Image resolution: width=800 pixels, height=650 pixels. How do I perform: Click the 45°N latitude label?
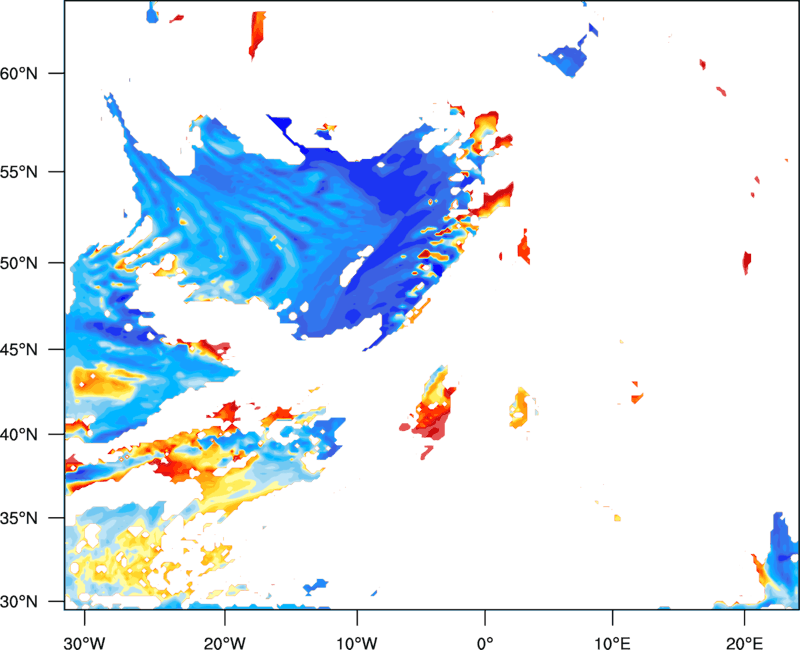(19, 349)
